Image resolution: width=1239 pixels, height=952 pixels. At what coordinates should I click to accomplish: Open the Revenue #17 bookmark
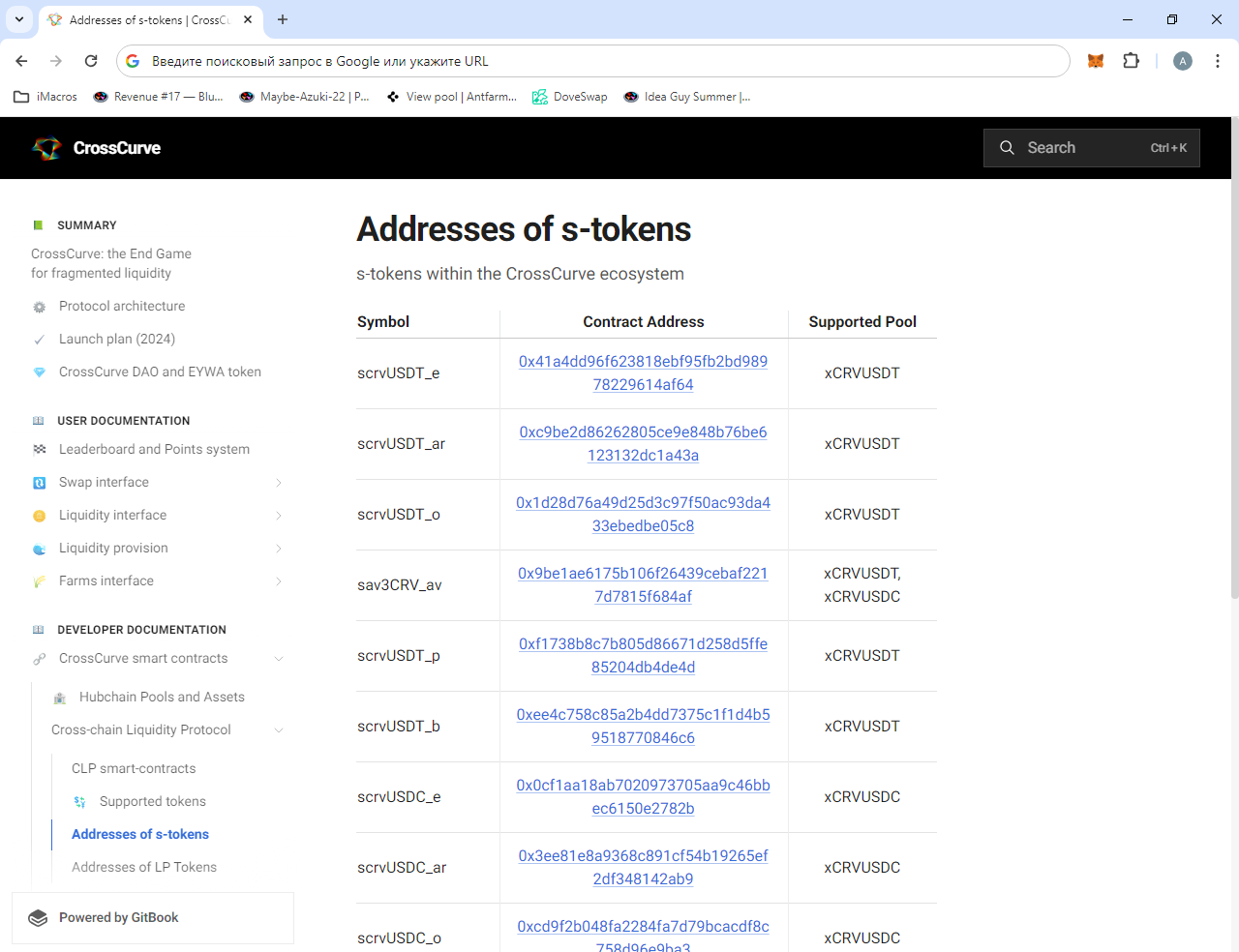158,97
